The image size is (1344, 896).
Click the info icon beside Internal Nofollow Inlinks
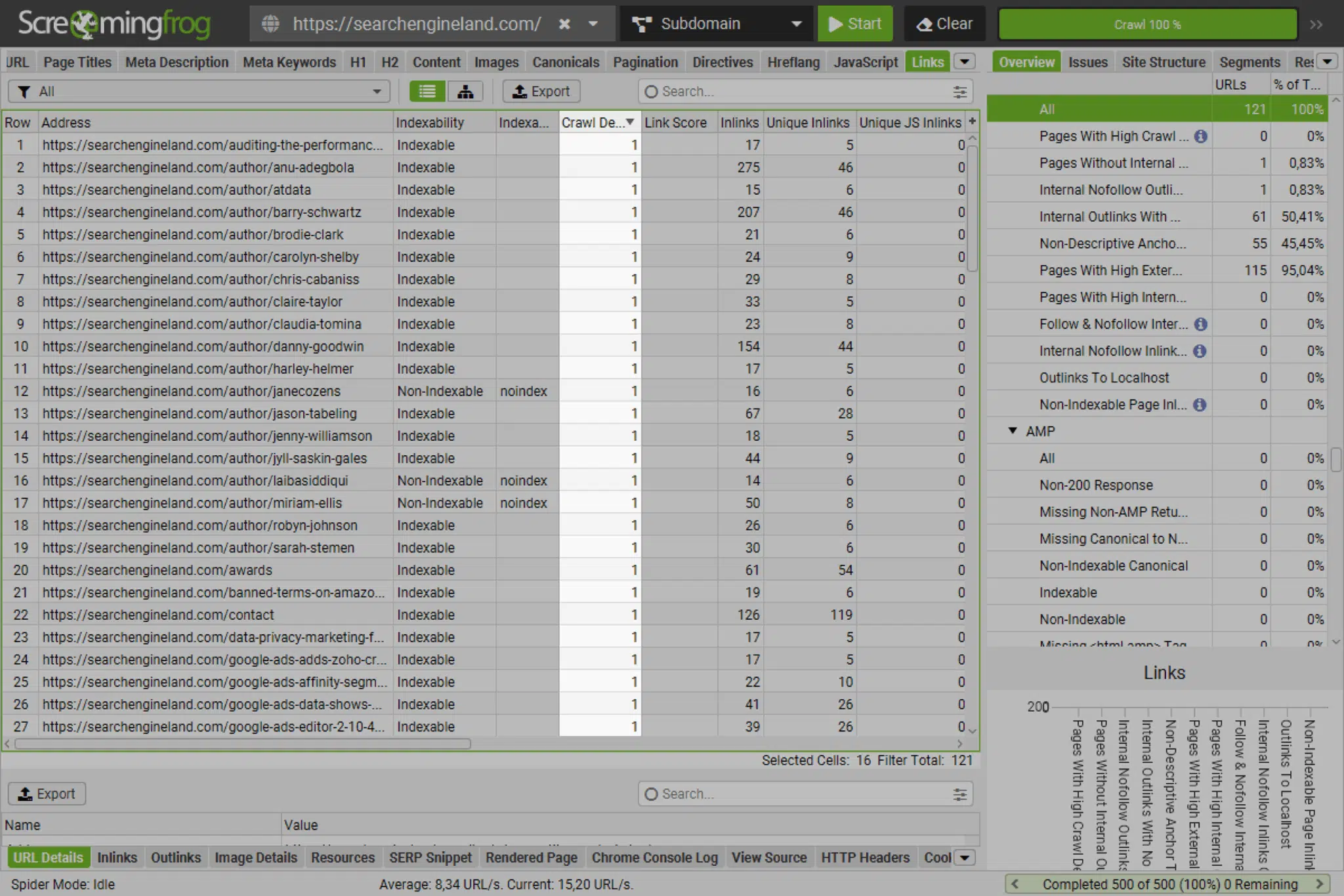pos(1200,350)
